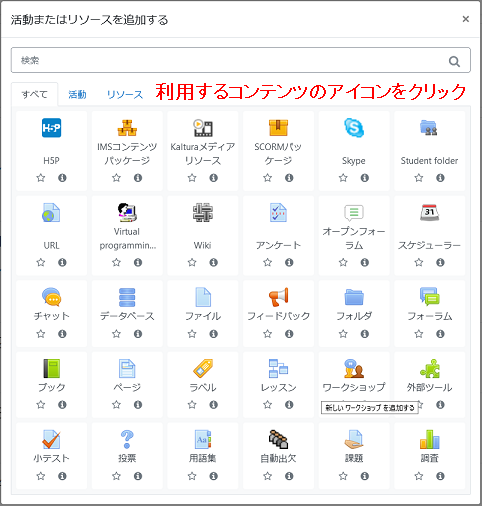
Task: Add a 課題 assignment icon
Action: [354, 439]
